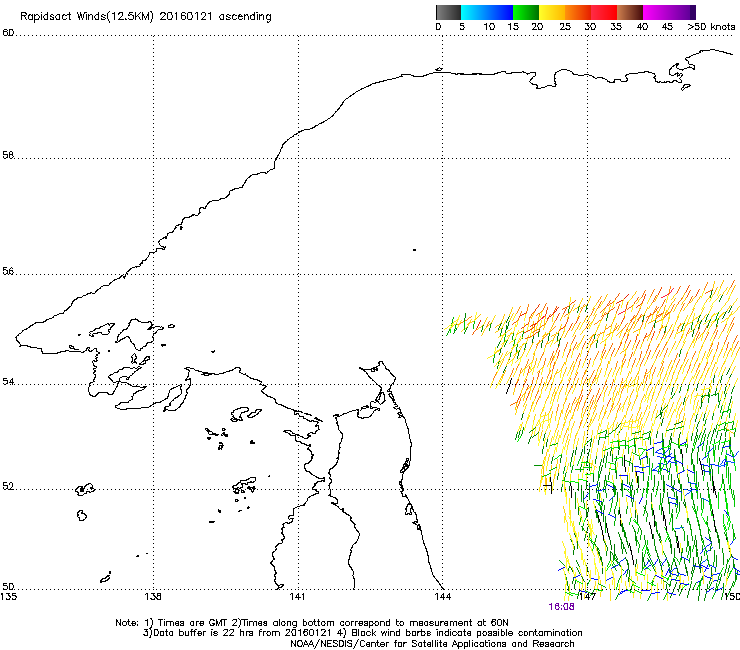Click the cyan 5-10 knots legend color
740x650 pixels.
pyautogui.click(x=474, y=12)
